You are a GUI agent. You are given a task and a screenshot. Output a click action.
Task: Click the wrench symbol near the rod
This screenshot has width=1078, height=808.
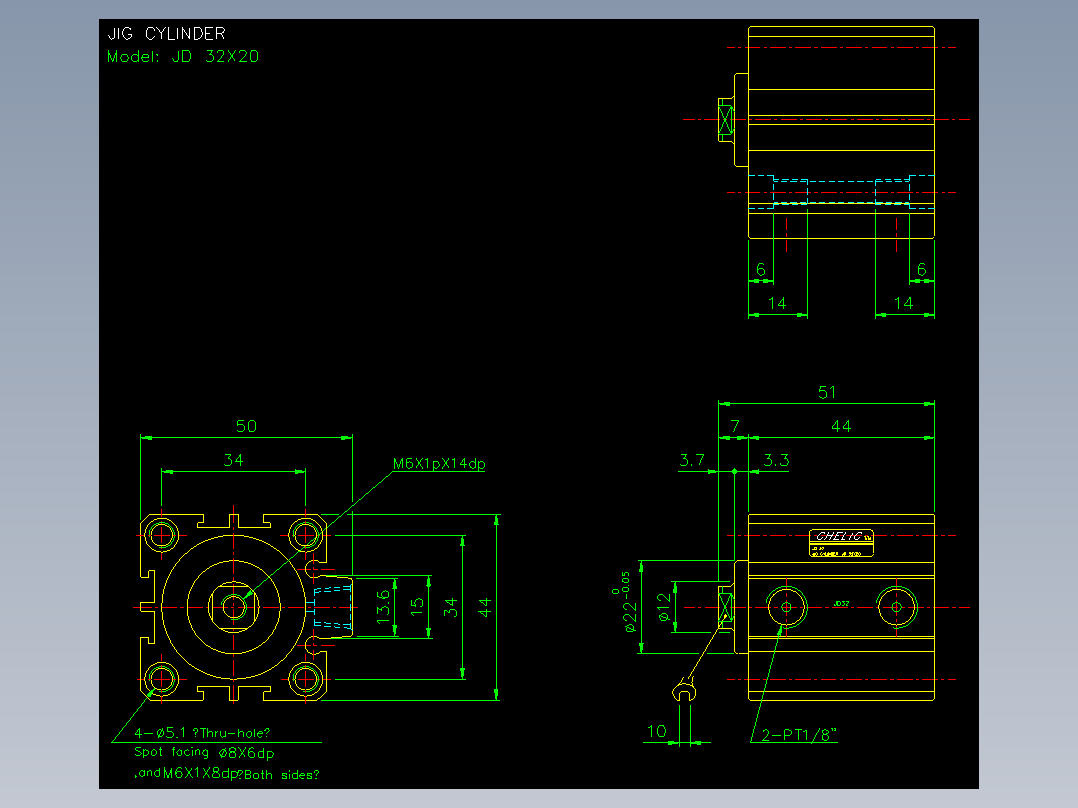(x=684, y=690)
